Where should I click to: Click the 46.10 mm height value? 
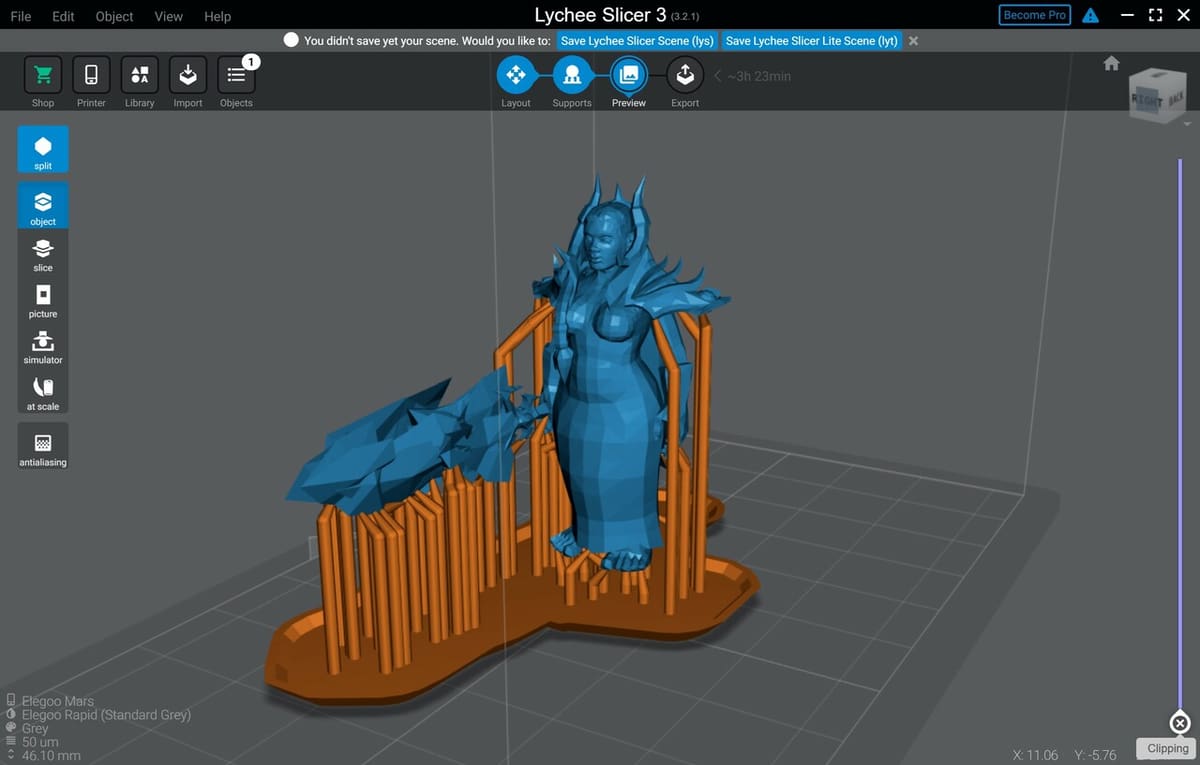(51, 756)
